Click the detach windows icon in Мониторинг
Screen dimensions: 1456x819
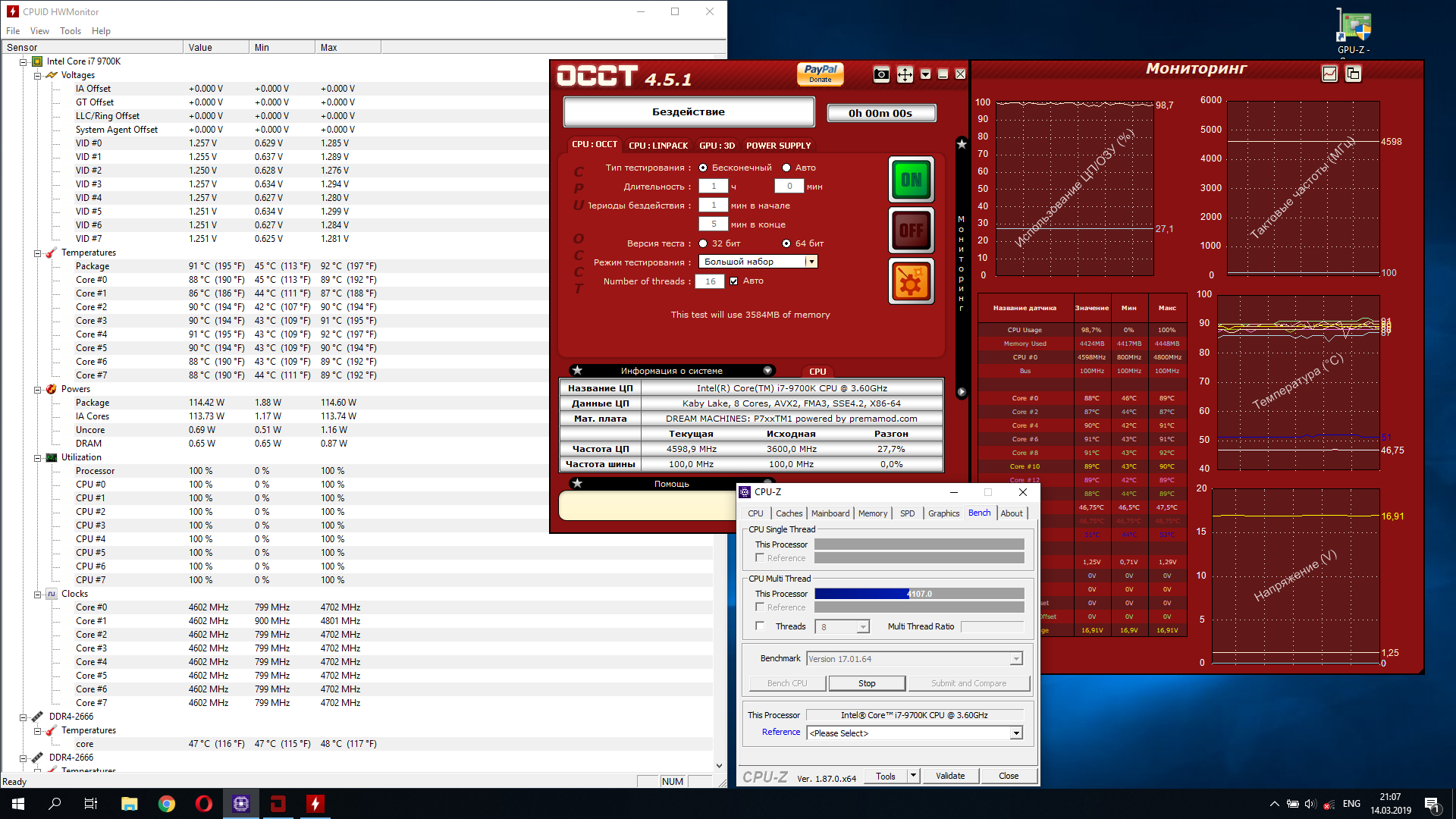pyautogui.click(x=1353, y=74)
